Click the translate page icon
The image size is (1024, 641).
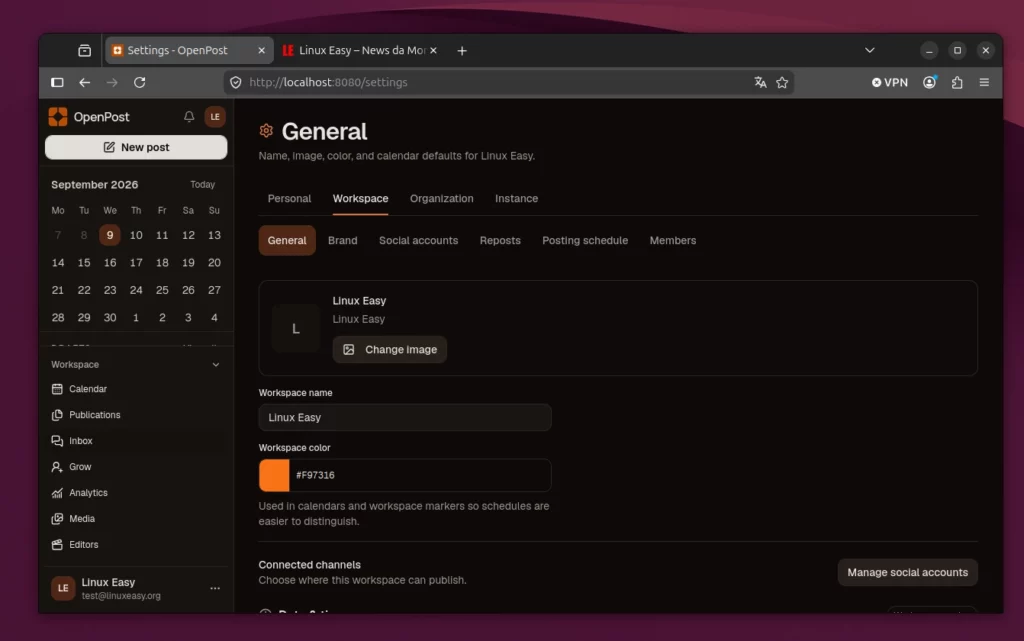[760, 82]
